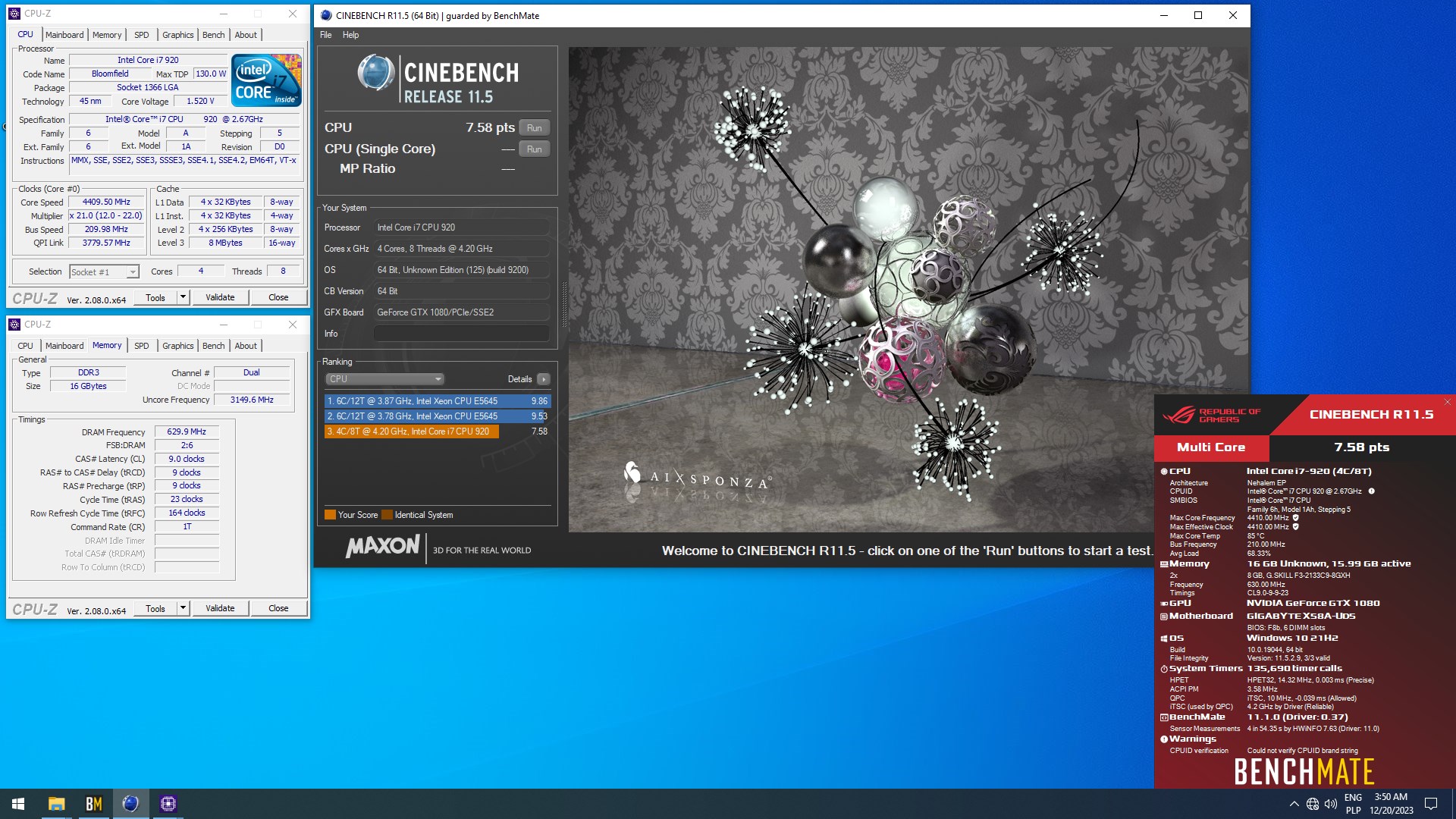Click the System Timers stopwatch icon in BenchMate
1456x819 pixels.
(x=1164, y=669)
